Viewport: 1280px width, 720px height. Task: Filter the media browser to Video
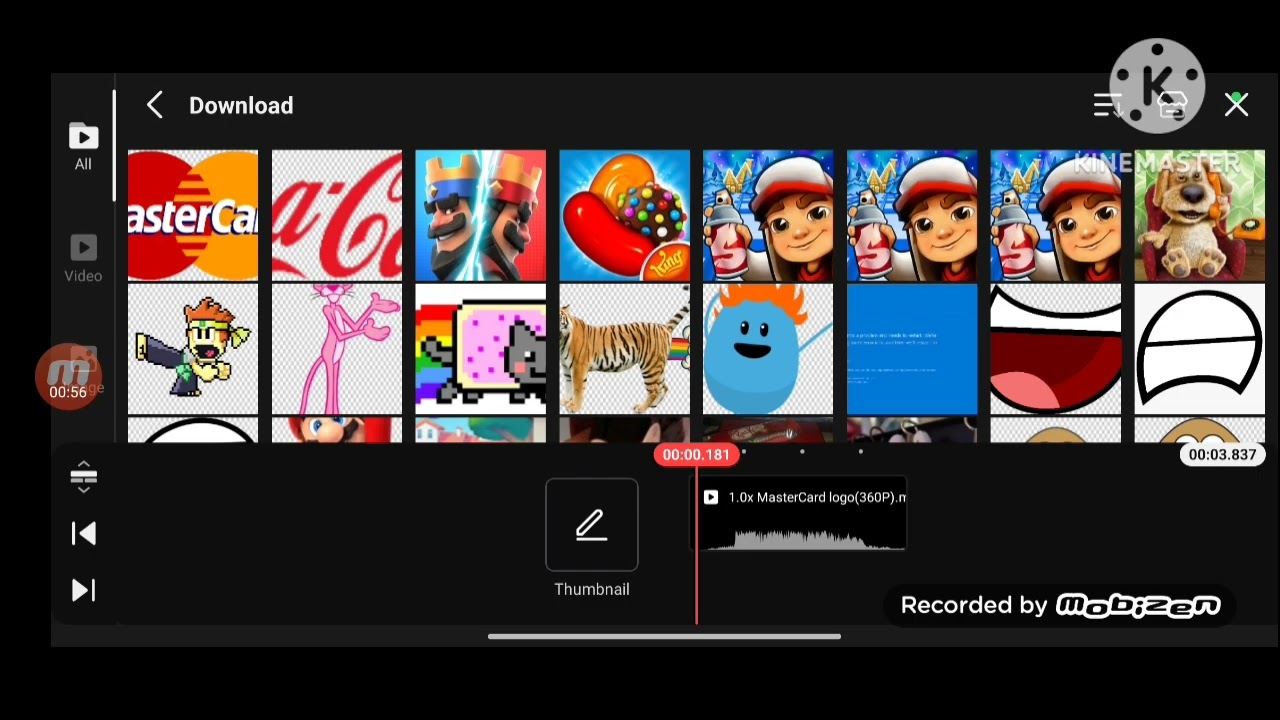(x=83, y=259)
